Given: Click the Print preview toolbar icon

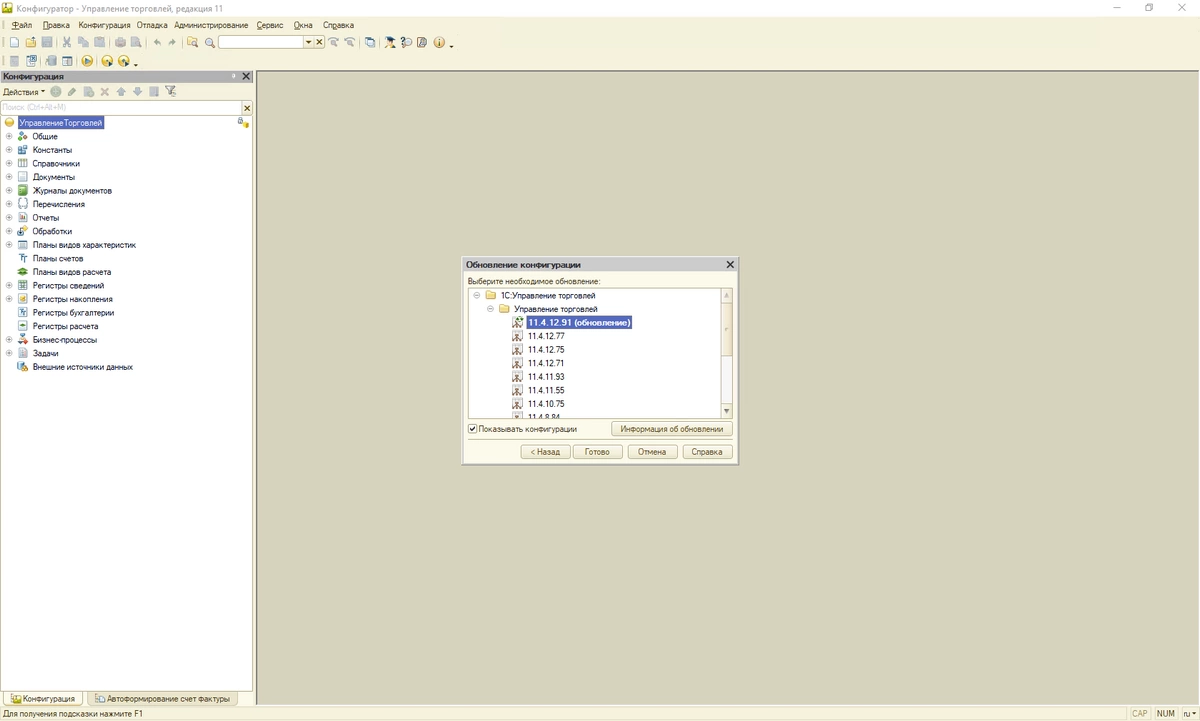Looking at the screenshot, I should coord(136,42).
